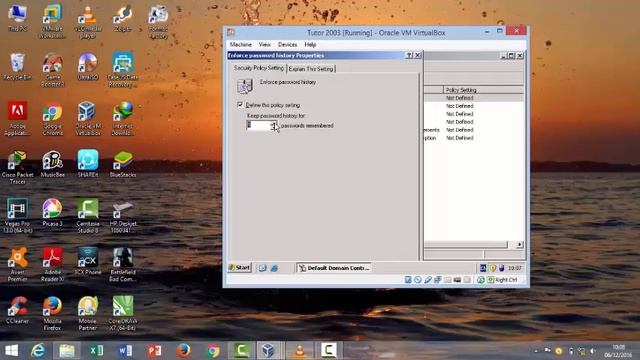This screenshot has width=640, height=360.
Task: Open VMware Workstation desktop shortcut
Action: [52, 22]
